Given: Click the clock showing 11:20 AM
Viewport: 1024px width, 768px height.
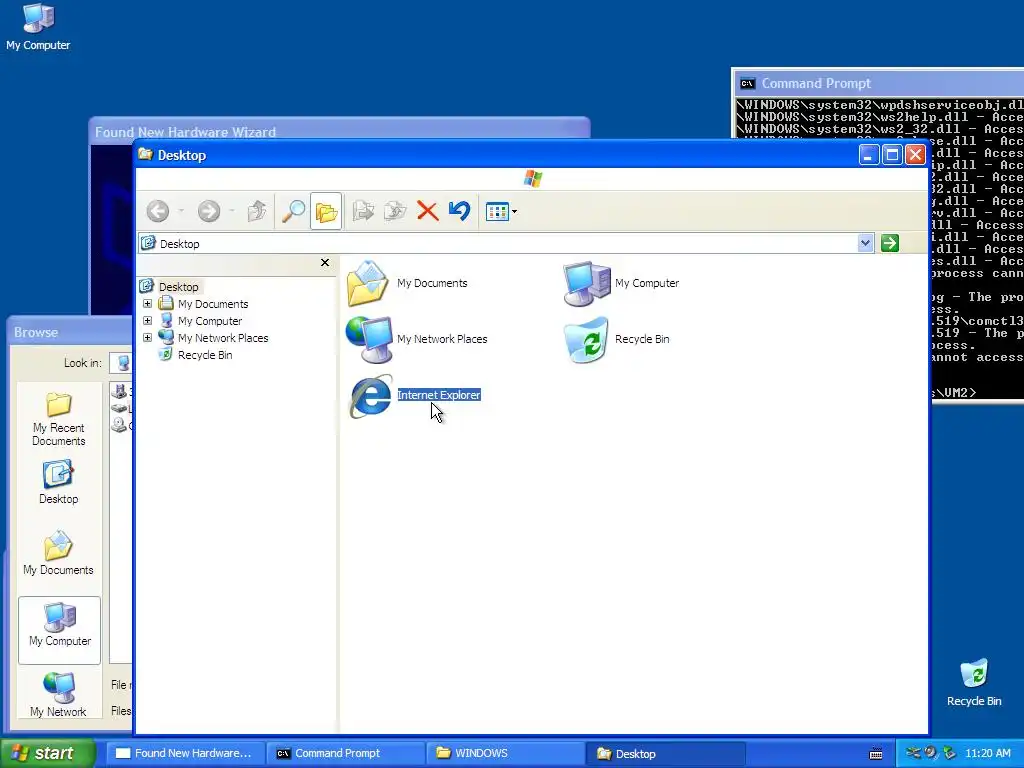Looking at the screenshot, I should coord(988,753).
